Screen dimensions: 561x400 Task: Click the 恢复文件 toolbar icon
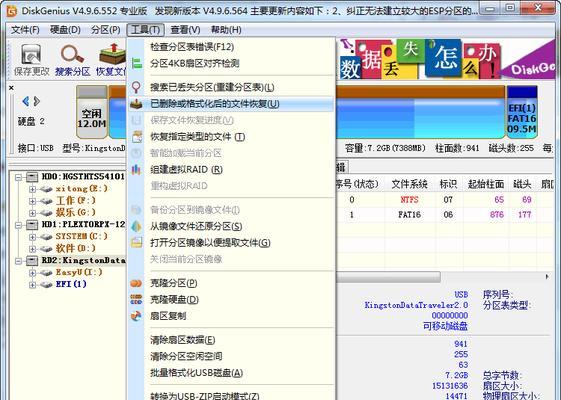point(112,59)
